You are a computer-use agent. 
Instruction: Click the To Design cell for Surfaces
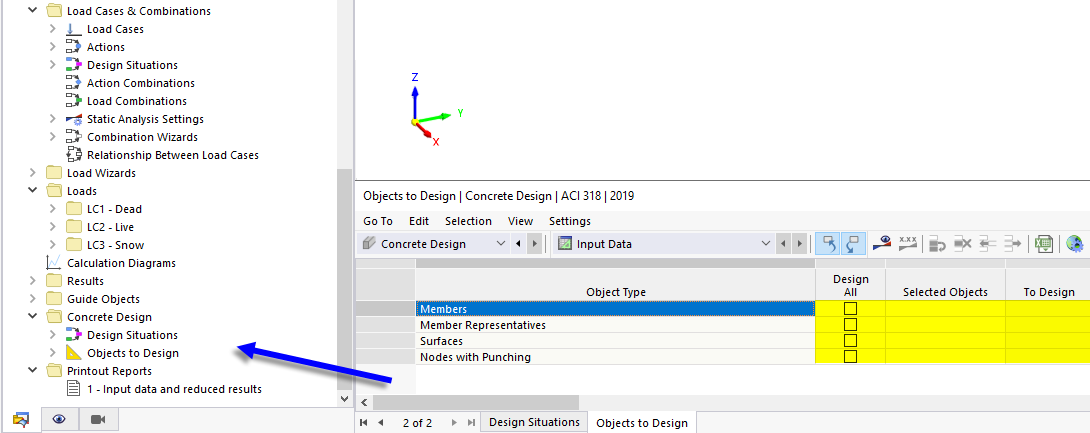(1048, 341)
